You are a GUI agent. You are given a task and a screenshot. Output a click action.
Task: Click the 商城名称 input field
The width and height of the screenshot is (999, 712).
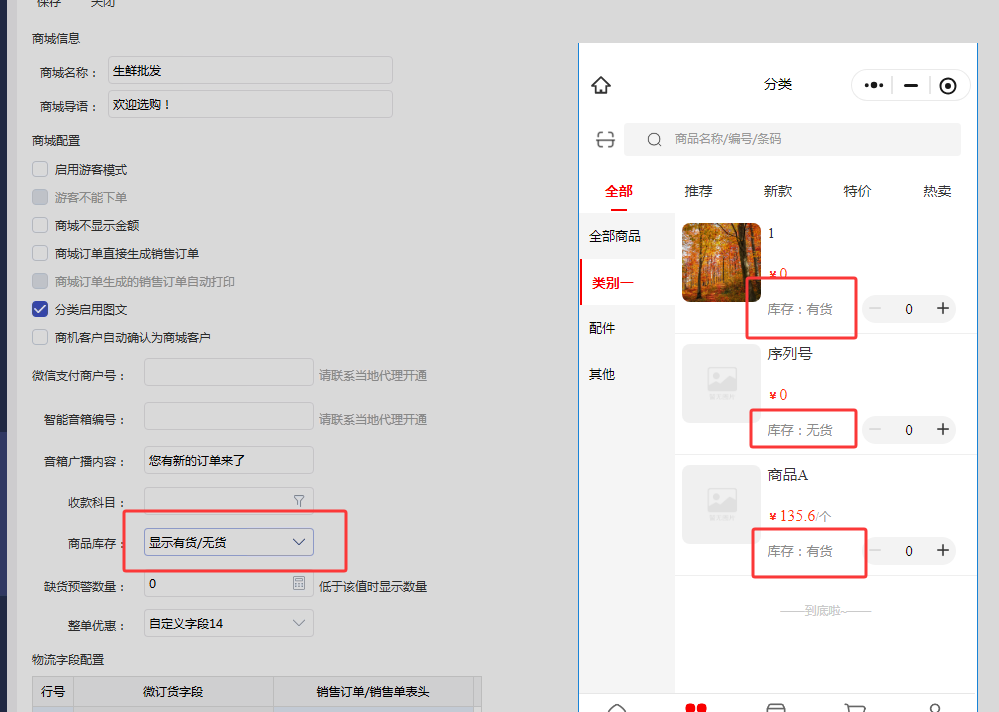pos(250,71)
